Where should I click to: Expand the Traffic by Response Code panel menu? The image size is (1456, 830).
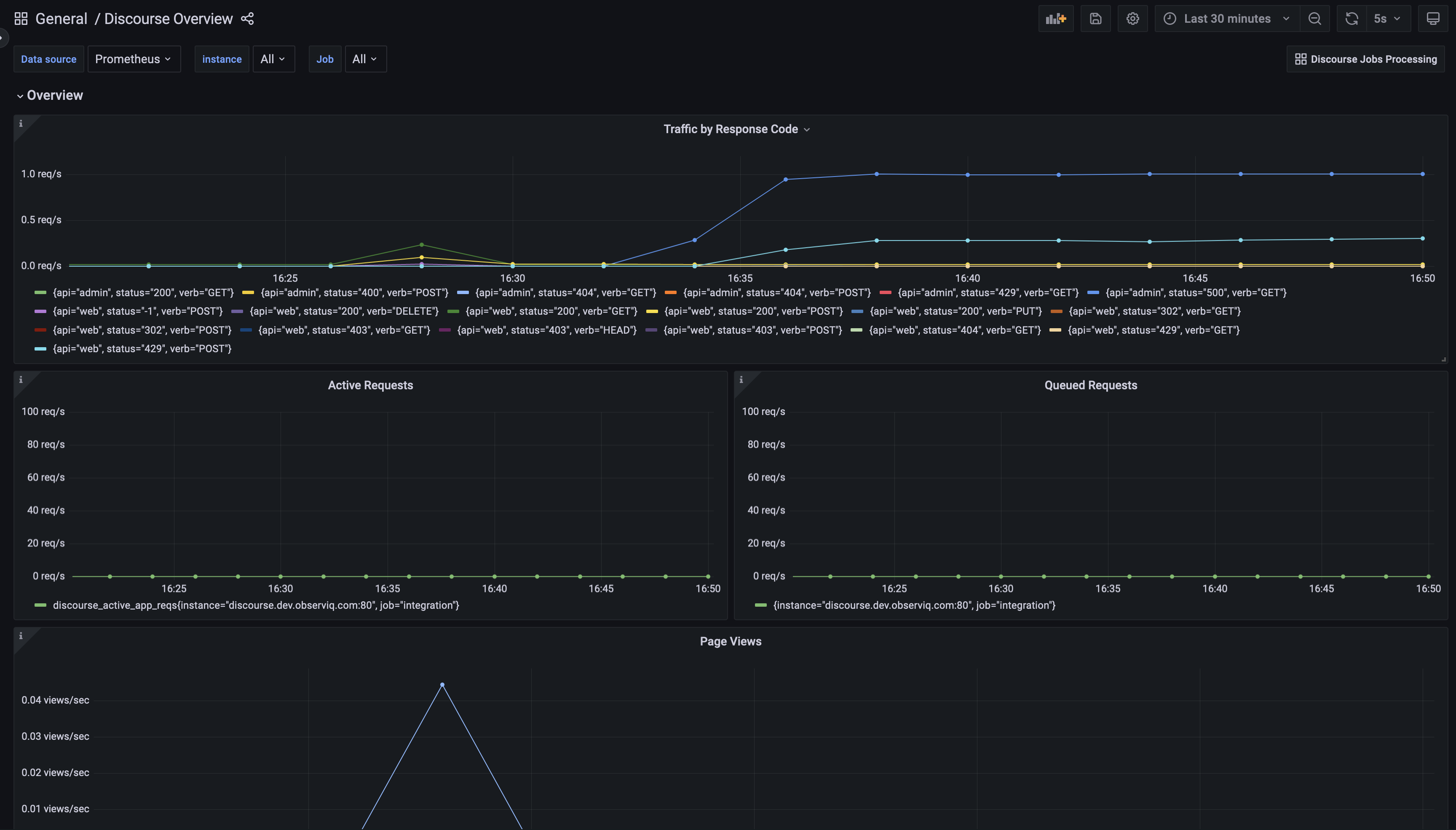808,129
